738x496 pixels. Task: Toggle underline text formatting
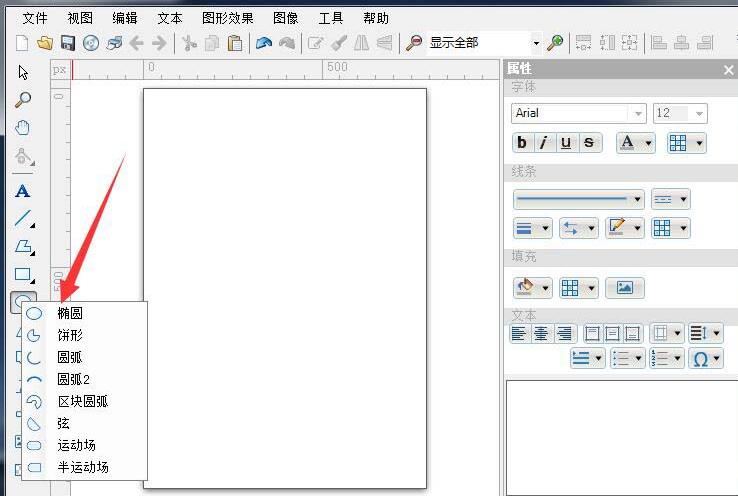(x=566, y=143)
